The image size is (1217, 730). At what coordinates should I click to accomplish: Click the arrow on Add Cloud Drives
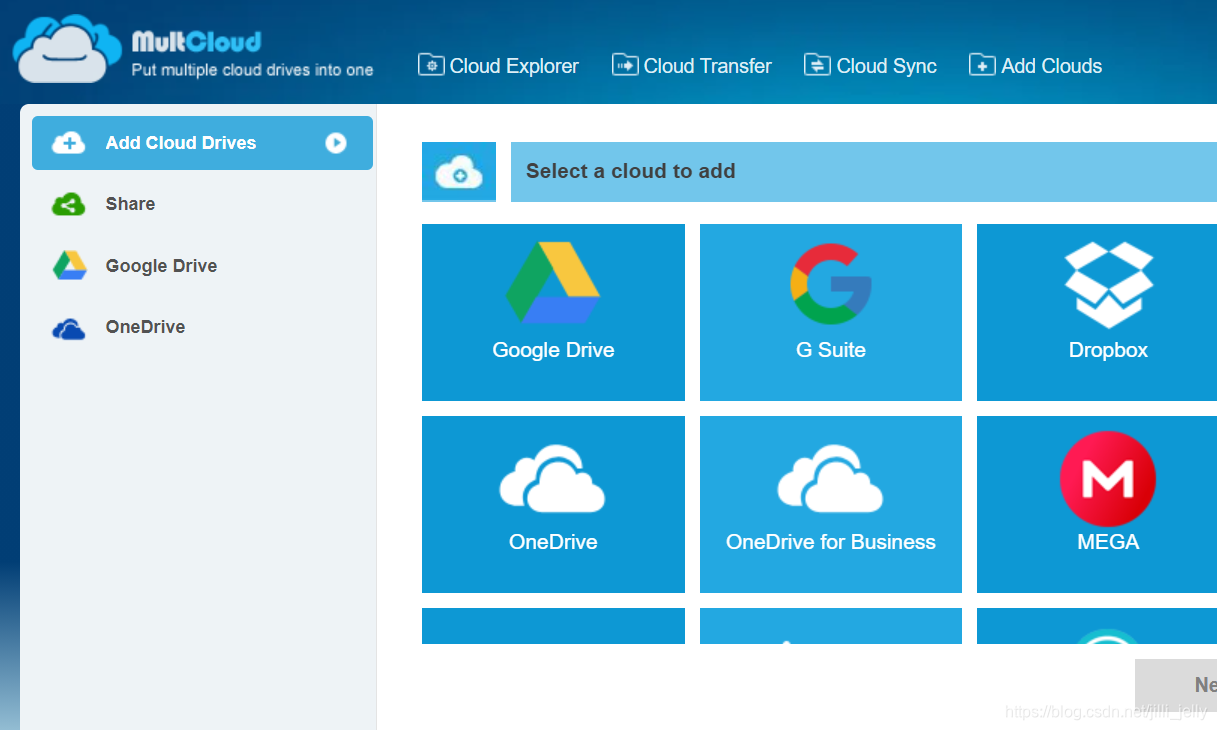tap(336, 143)
